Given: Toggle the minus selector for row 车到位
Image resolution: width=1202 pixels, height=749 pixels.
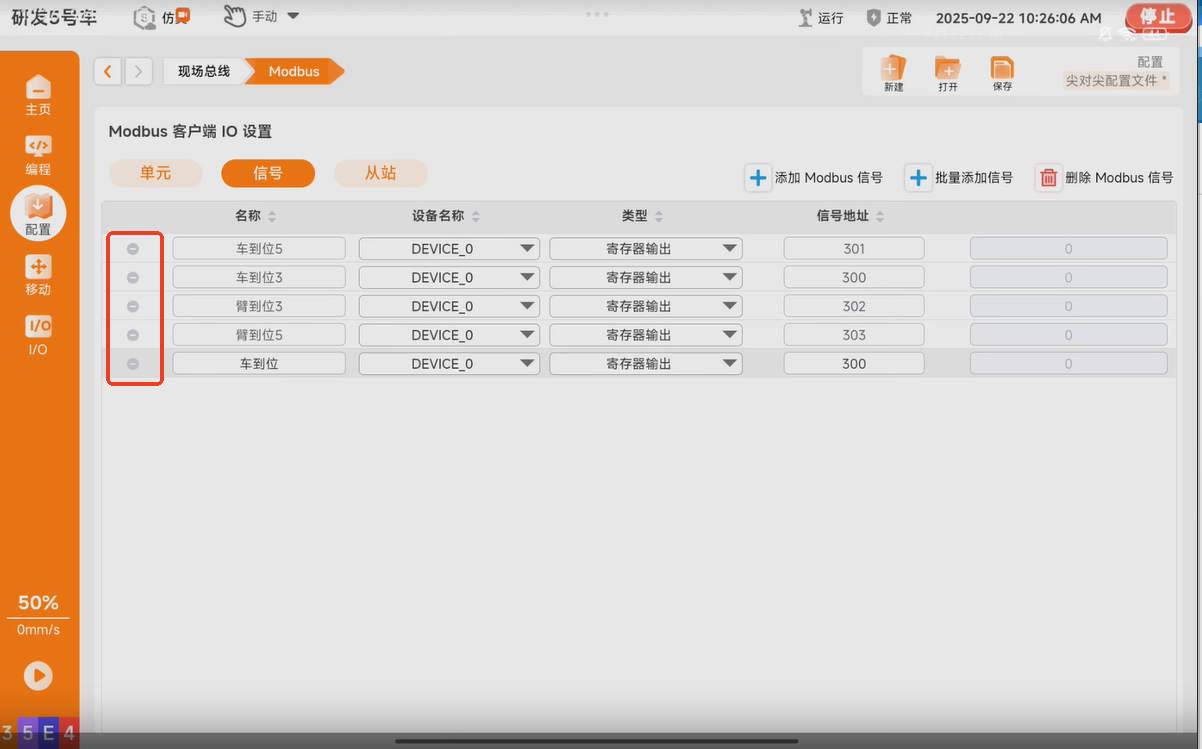Looking at the screenshot, I should tap(133, 364).
